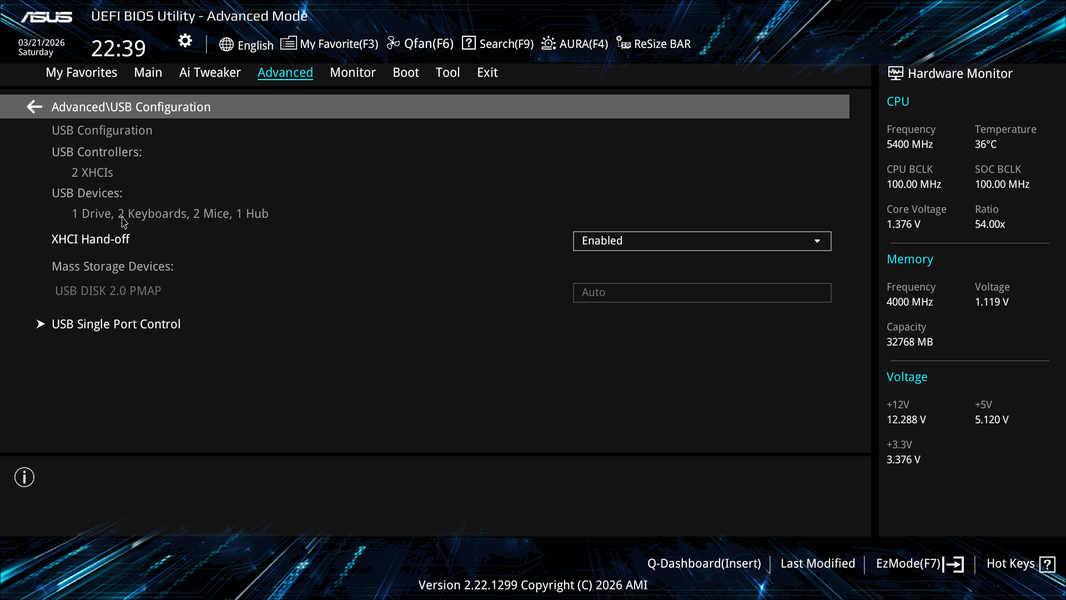Image resolution: width=1066 pixels, height=600 pixels.
Task: Click the ASUS logo
Action: pyautogui.click(x=46, y=17)
